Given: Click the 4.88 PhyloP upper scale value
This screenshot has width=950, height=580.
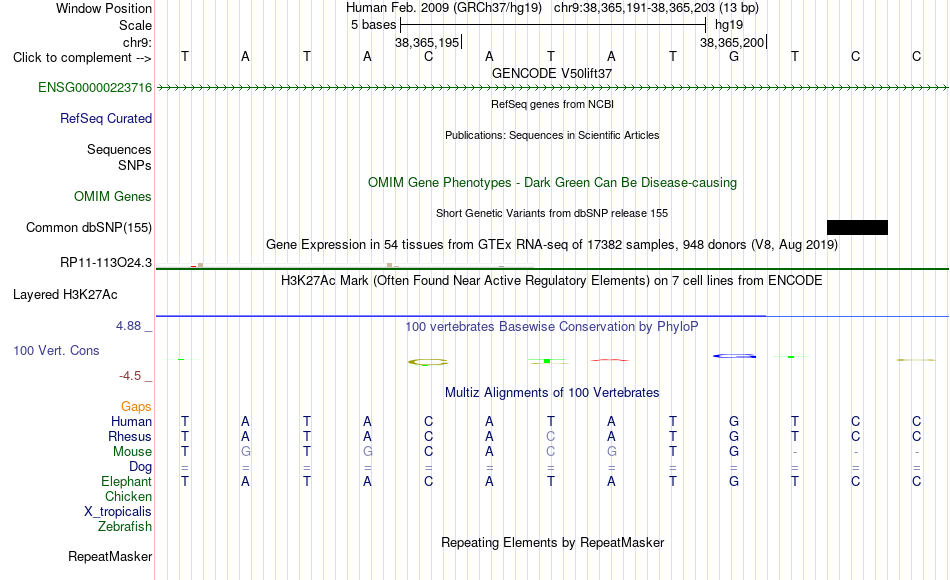Looking at the screenshot, I should pos(128,326).
